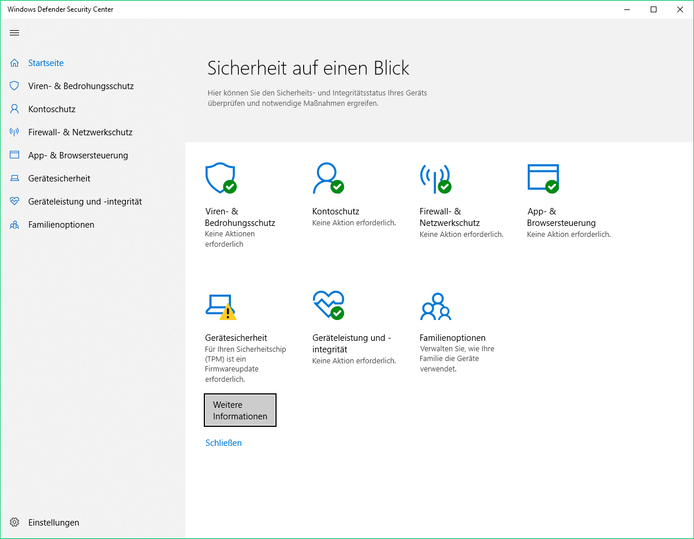Open the Kontoschutz person tile icon
Image resolution: width=694 pixels, height=539 pixels.
(327, 178)
